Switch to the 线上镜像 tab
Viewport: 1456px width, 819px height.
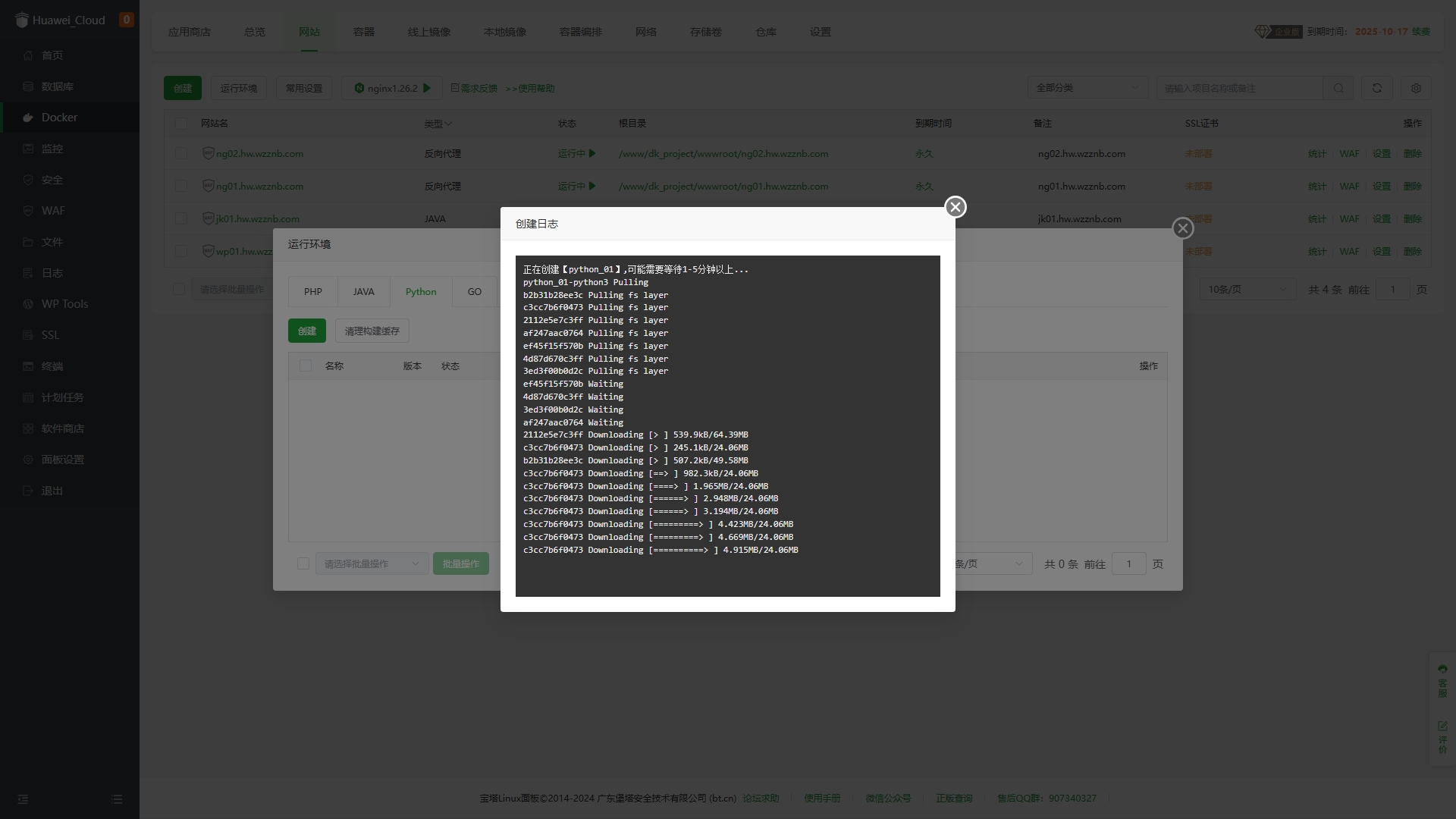(x=429, y=32)
